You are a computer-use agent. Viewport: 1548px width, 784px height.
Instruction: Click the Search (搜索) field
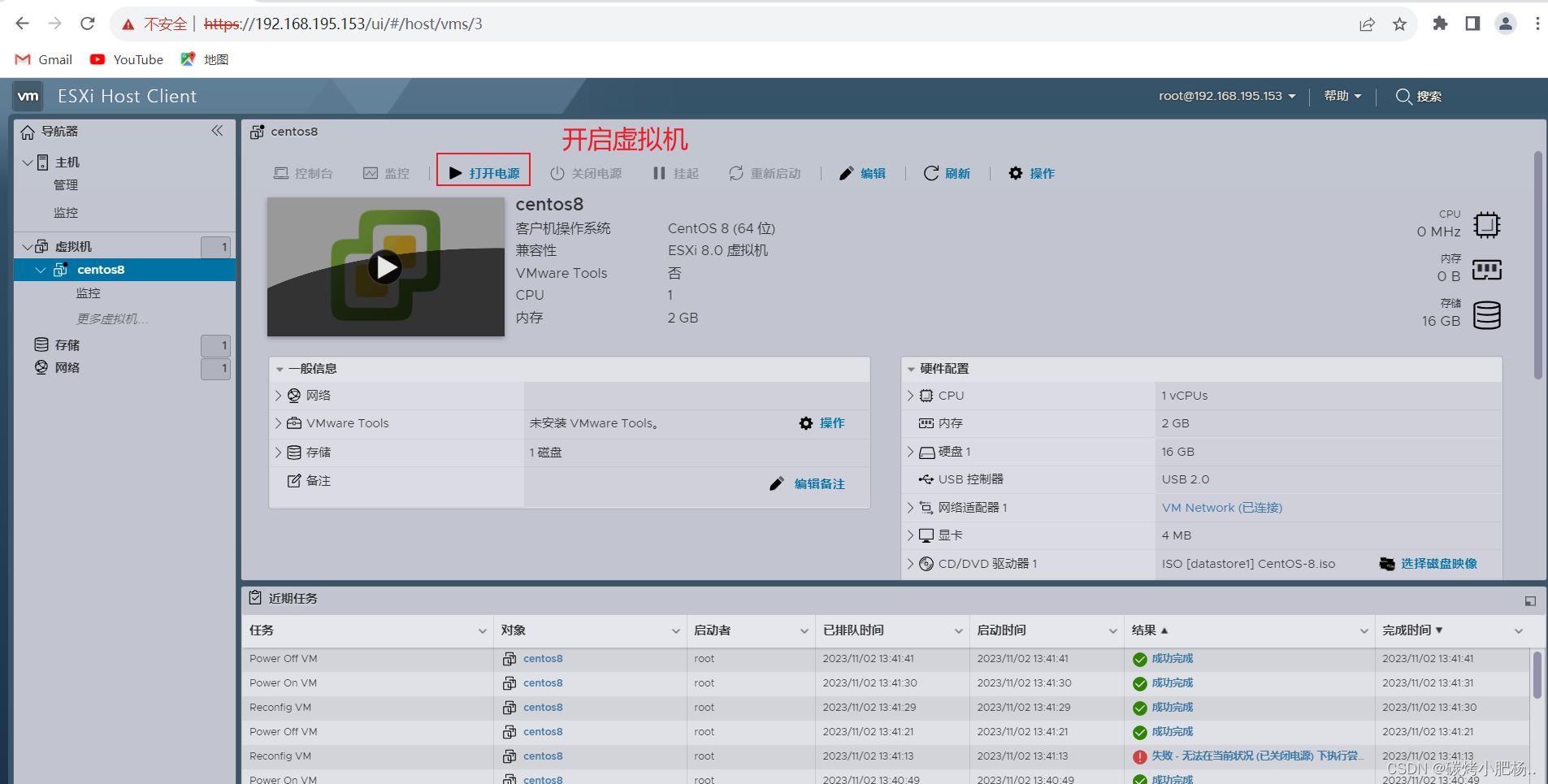1419,96
